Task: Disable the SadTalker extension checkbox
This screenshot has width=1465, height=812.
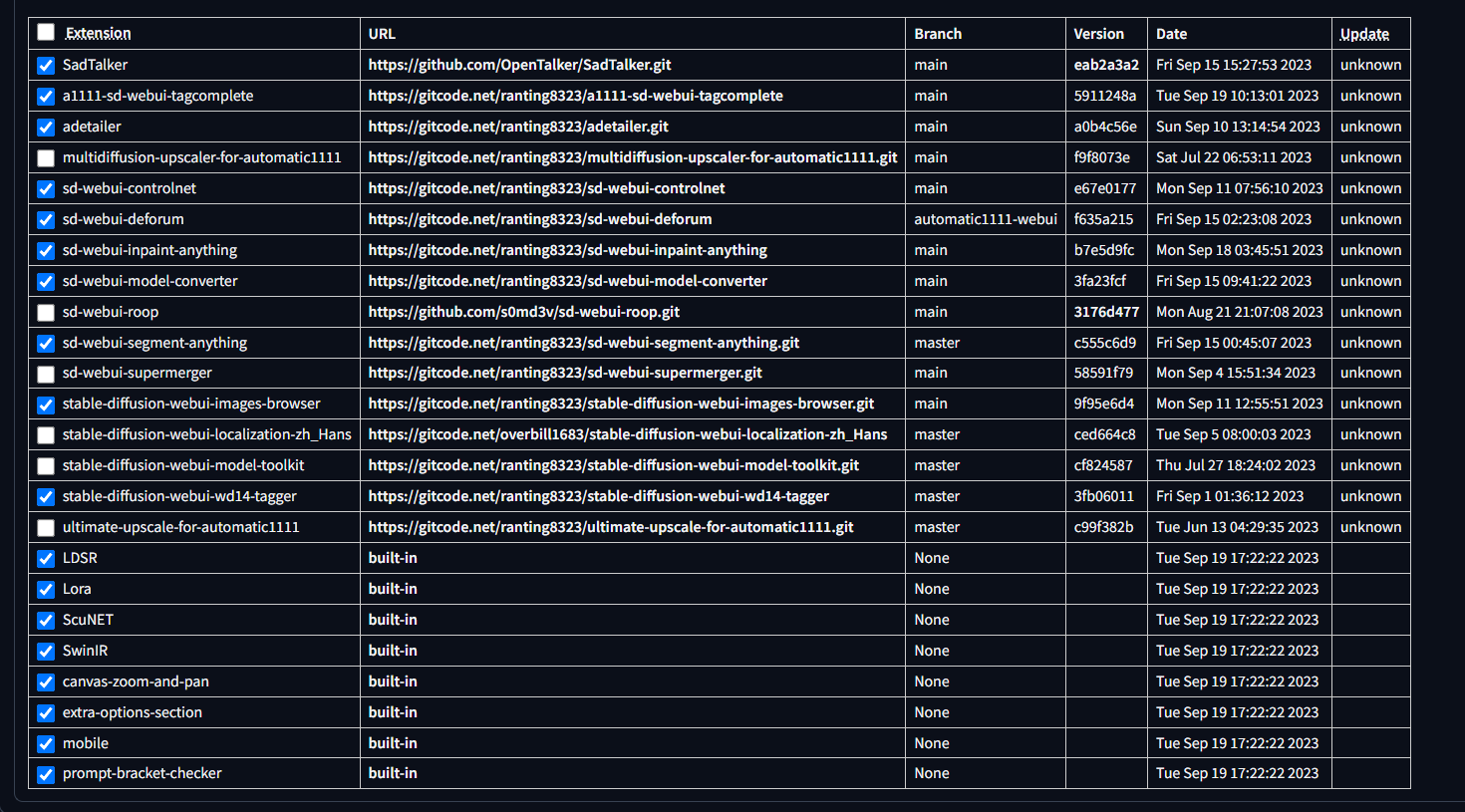Action: pos(46,64)
